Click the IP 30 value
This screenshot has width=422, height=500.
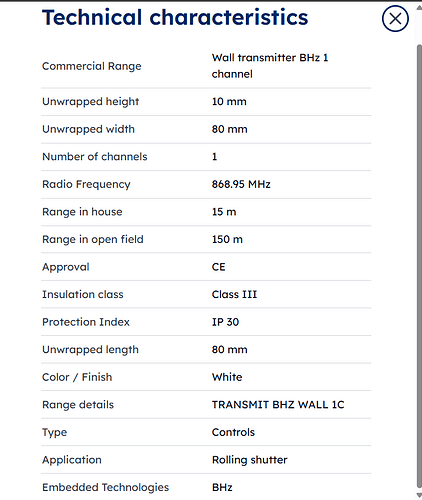(x=225, y=322)
